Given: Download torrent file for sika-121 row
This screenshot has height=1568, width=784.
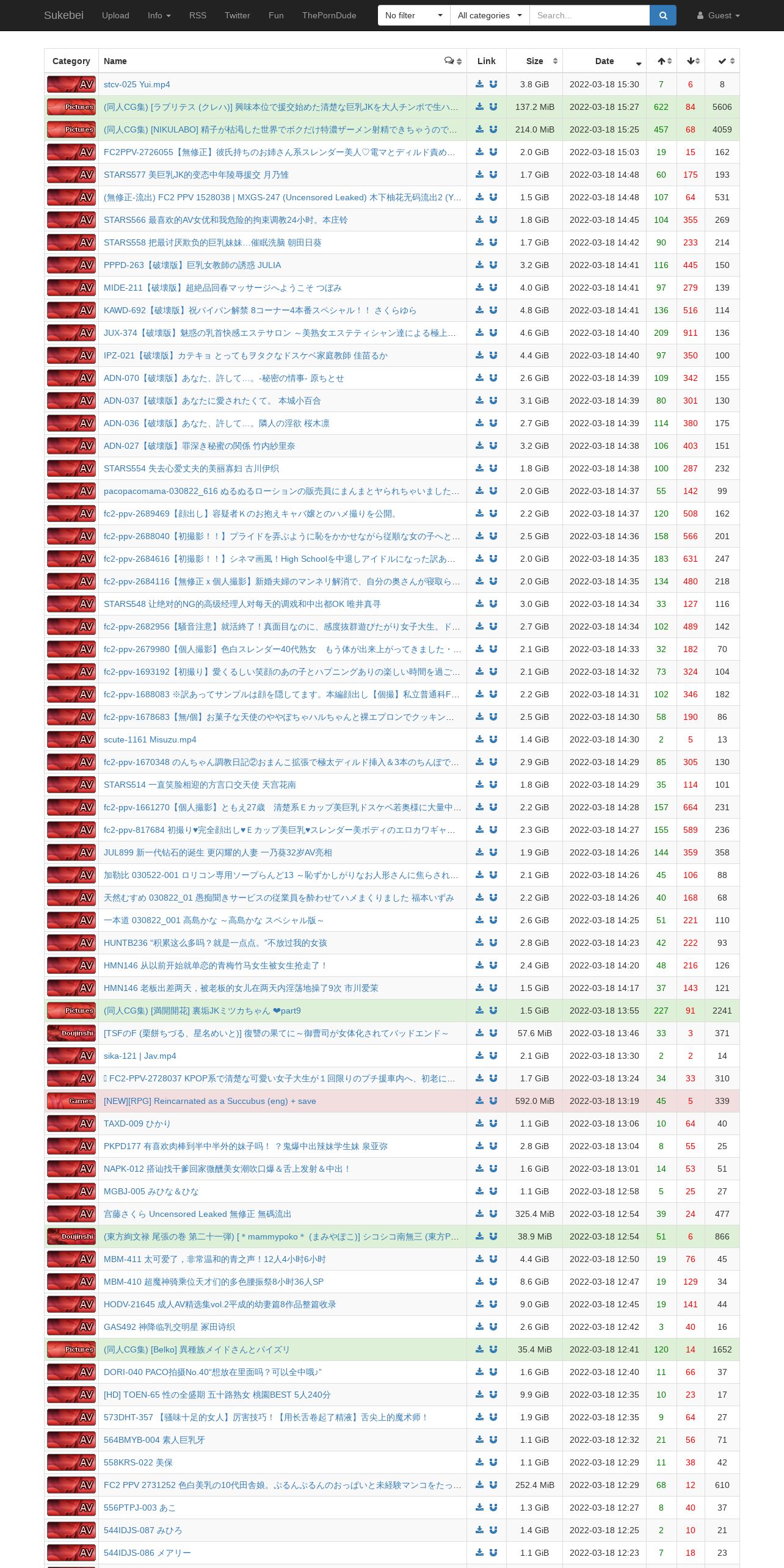Looking at the screenshot, I should tap(480, 1056).
